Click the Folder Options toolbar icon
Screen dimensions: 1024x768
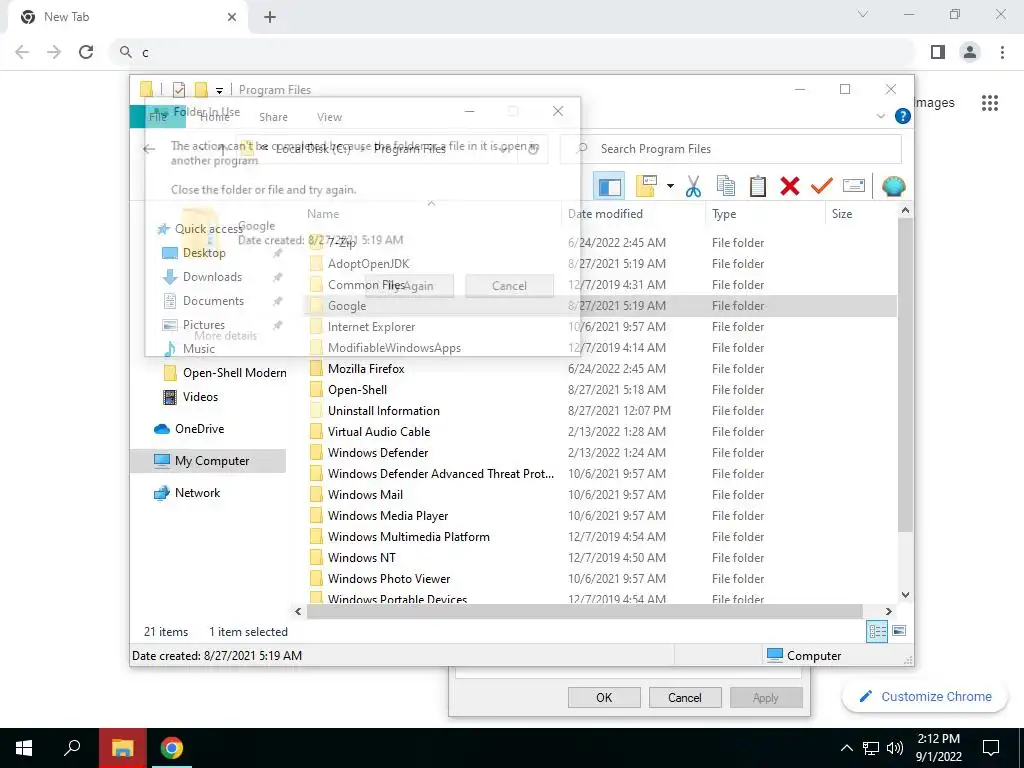(646, 186)
